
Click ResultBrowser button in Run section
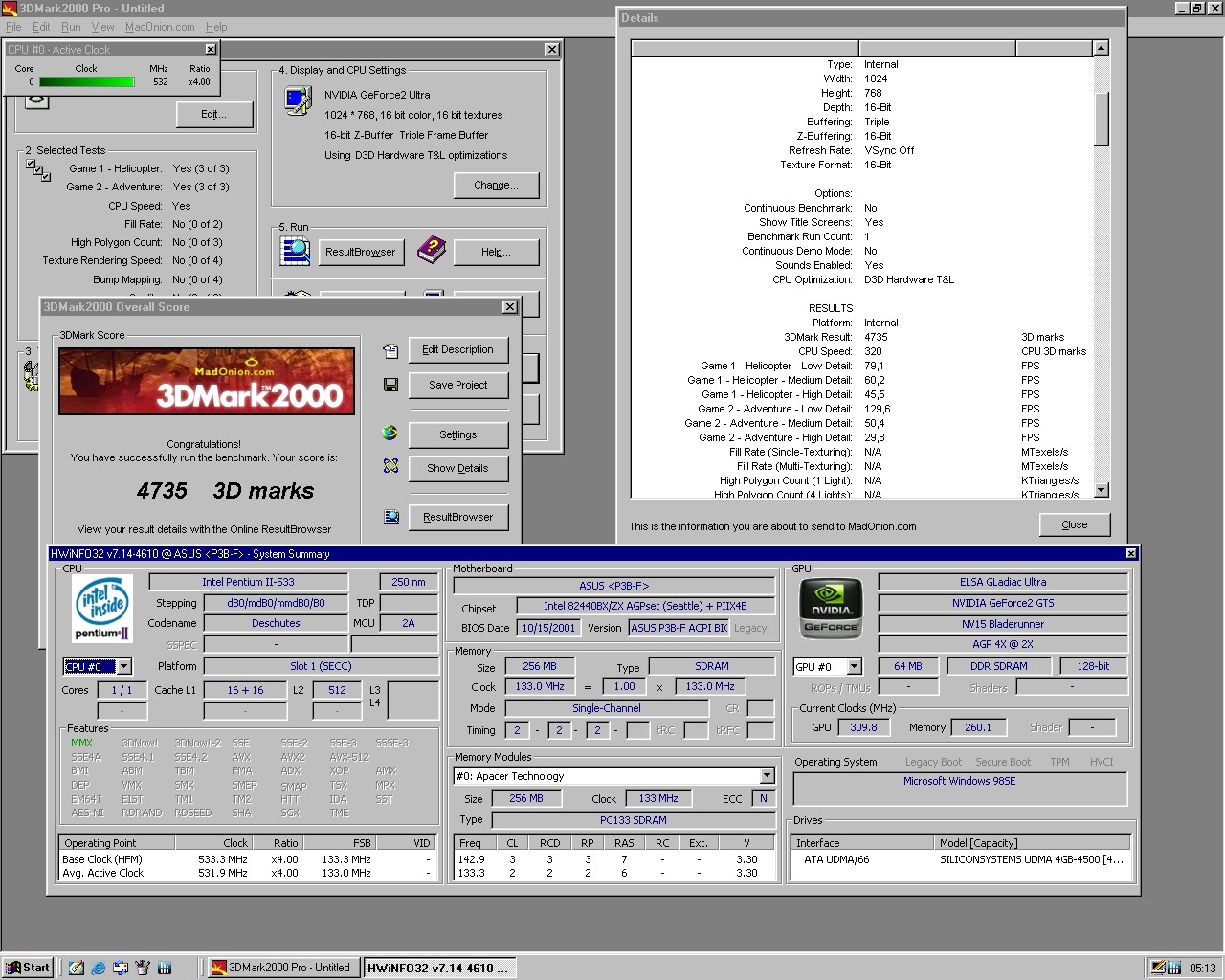click(x=360, y=252)
